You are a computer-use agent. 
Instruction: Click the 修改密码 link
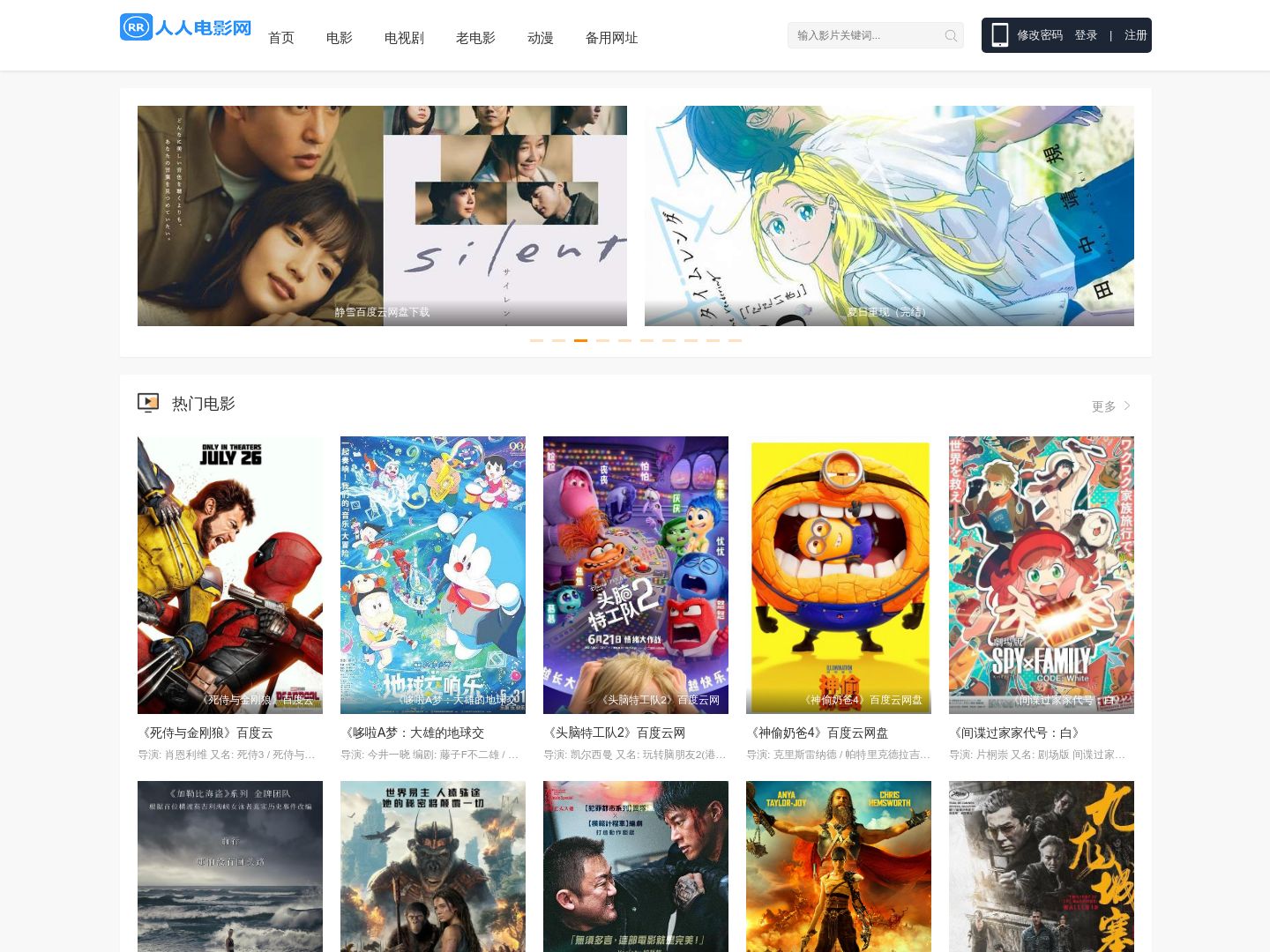coord(1040,35)
